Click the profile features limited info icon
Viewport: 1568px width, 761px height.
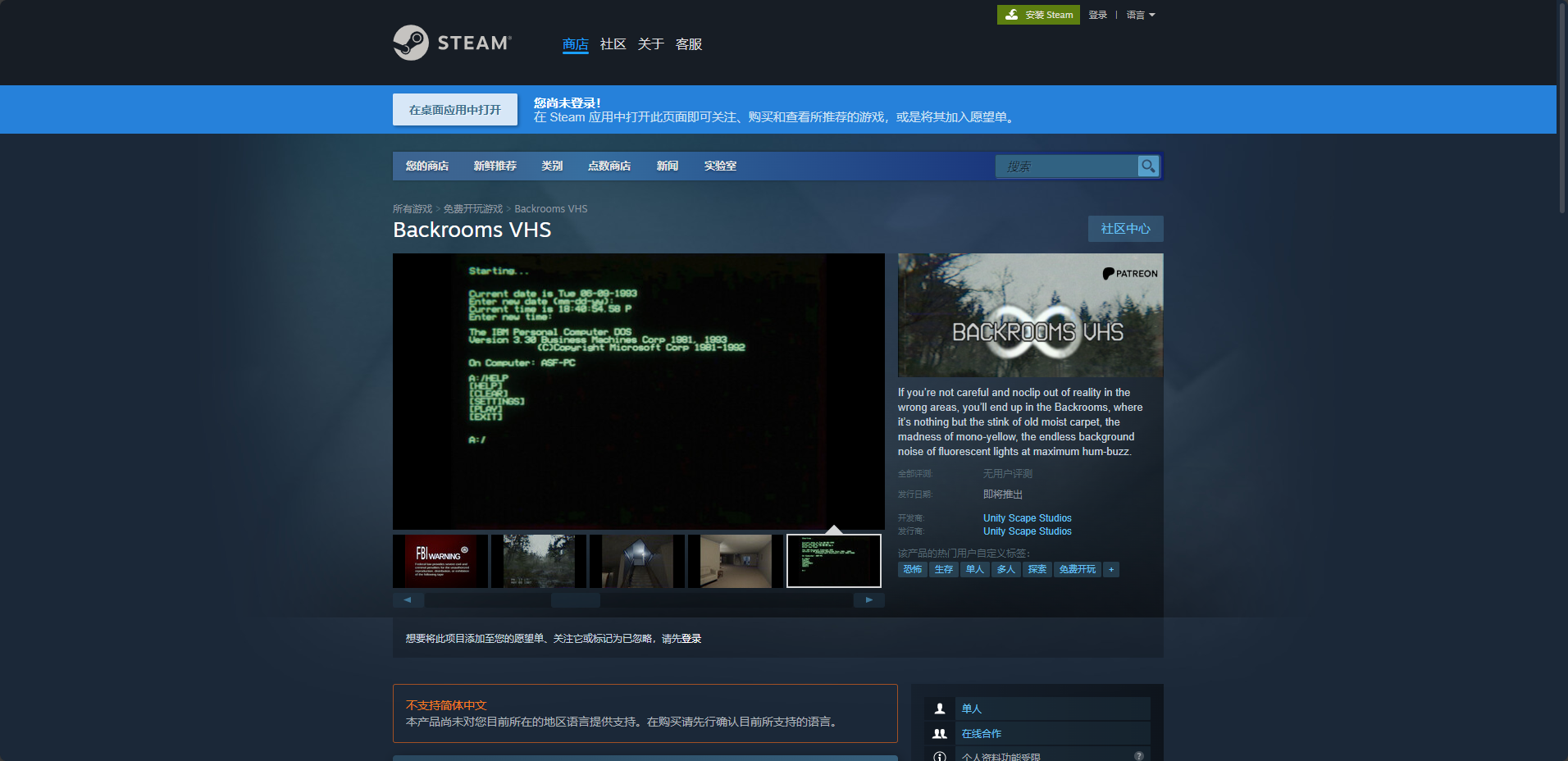tap(940, 756)
